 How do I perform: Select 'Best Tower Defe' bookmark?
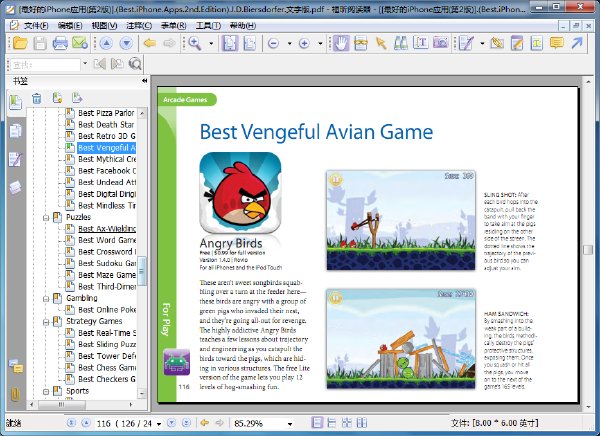[107, 356]
